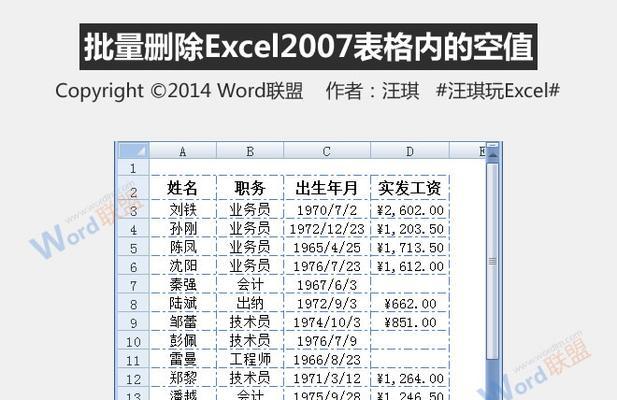
Task: Click date cell 1965/4/25
Action: coord(327,247)
